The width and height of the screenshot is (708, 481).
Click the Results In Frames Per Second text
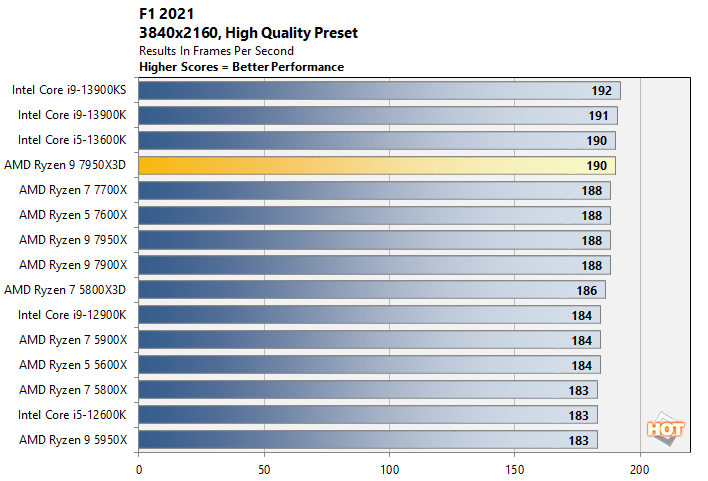point(216,51)
